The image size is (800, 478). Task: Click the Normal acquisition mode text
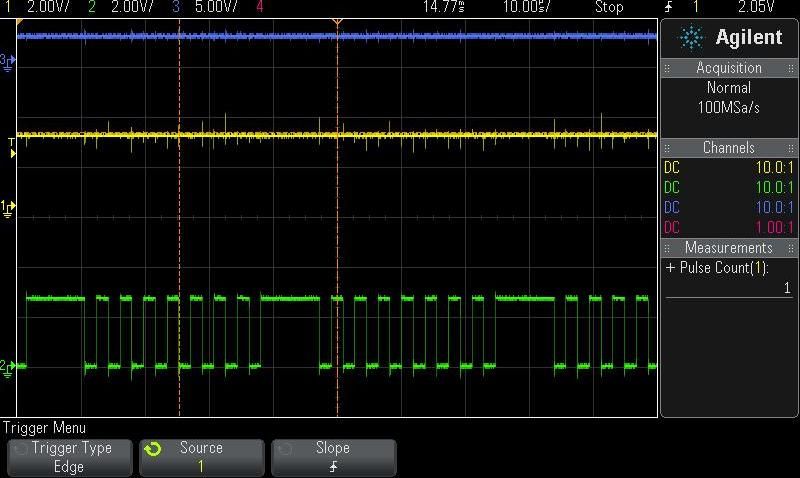729,88
